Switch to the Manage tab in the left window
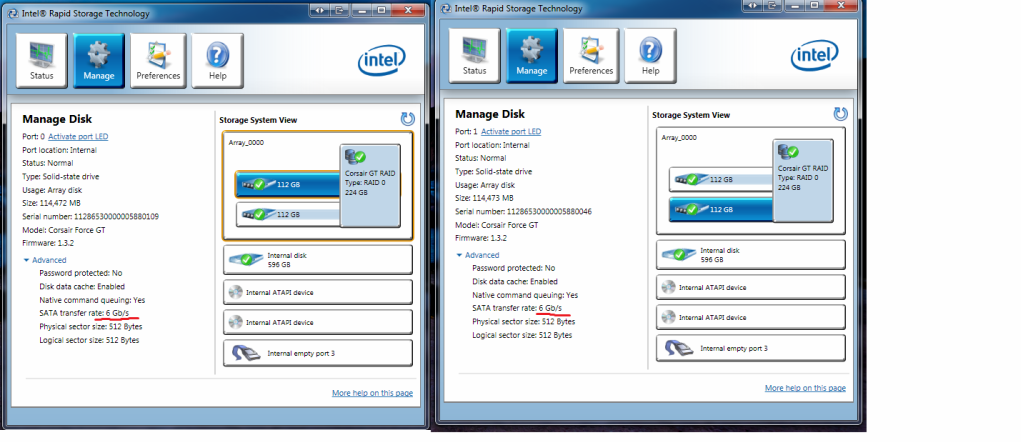 pos(99,60)
